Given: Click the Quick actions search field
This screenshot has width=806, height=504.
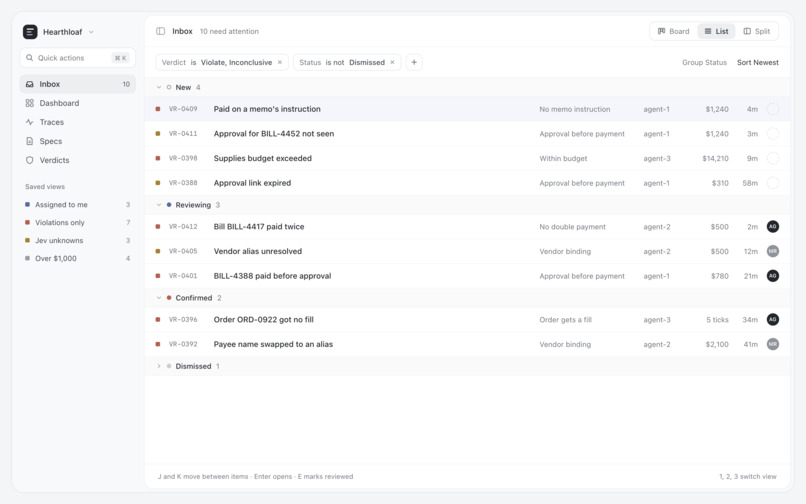Looking at the screenshot, I should 78,58.
